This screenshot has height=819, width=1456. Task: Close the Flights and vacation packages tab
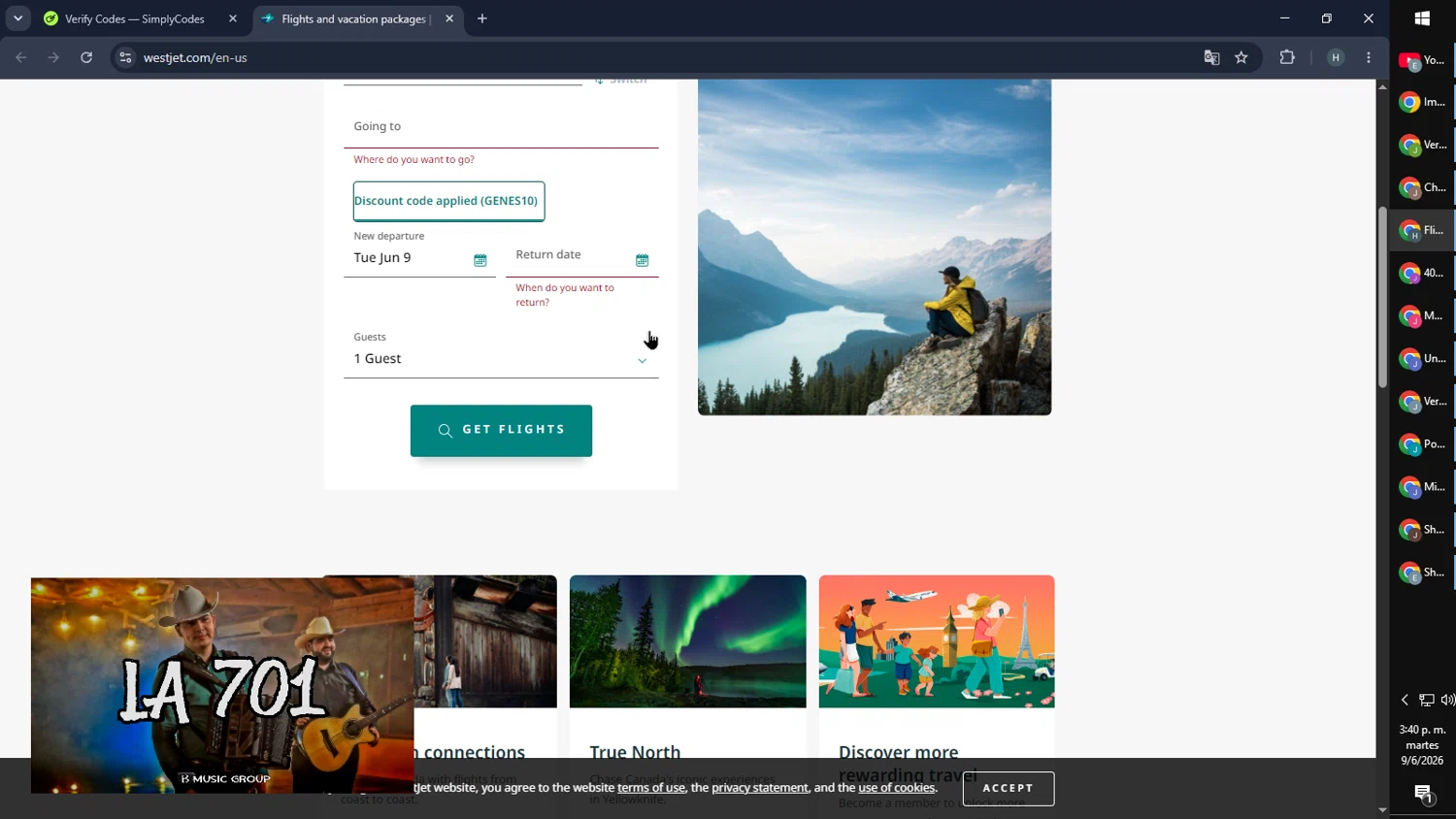(449, 18)
